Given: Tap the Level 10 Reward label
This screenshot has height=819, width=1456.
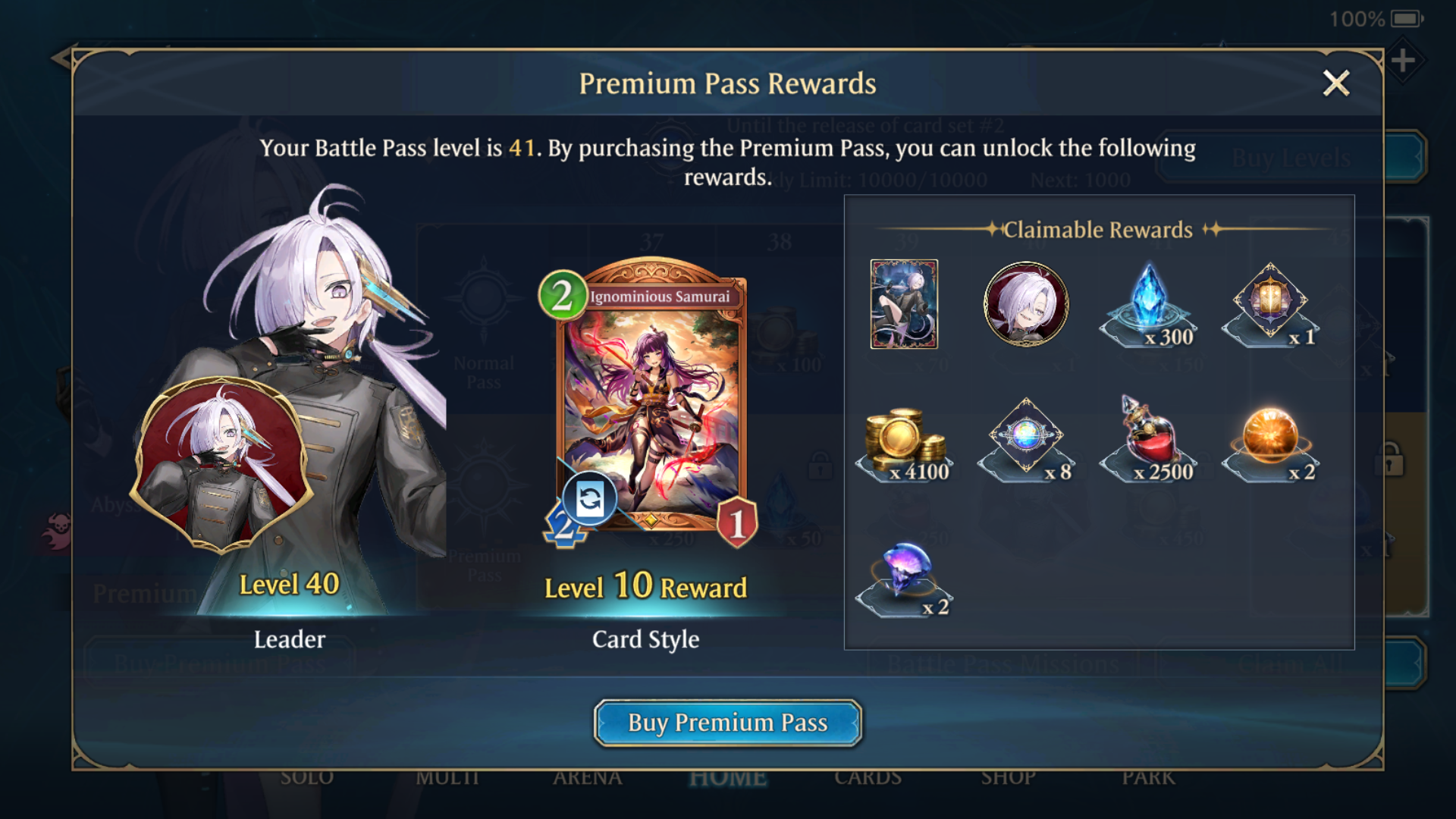Looking at the screenshot, I should click(645, 586).
